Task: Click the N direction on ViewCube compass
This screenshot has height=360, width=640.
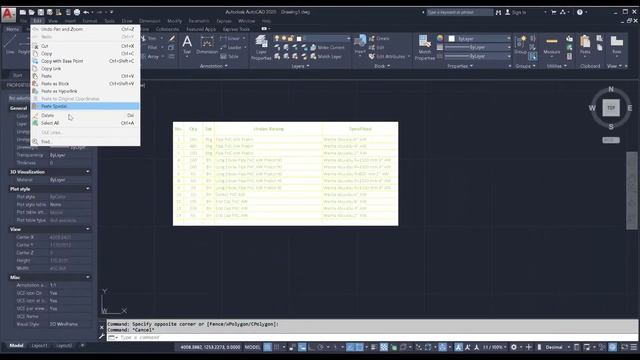Action: click(611, 89)
